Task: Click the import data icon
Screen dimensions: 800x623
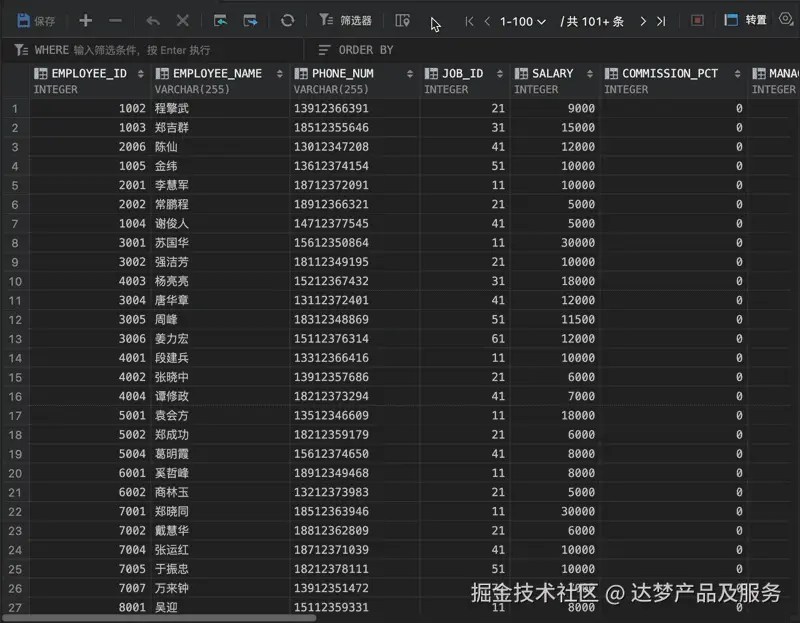Action: [220, 20]
